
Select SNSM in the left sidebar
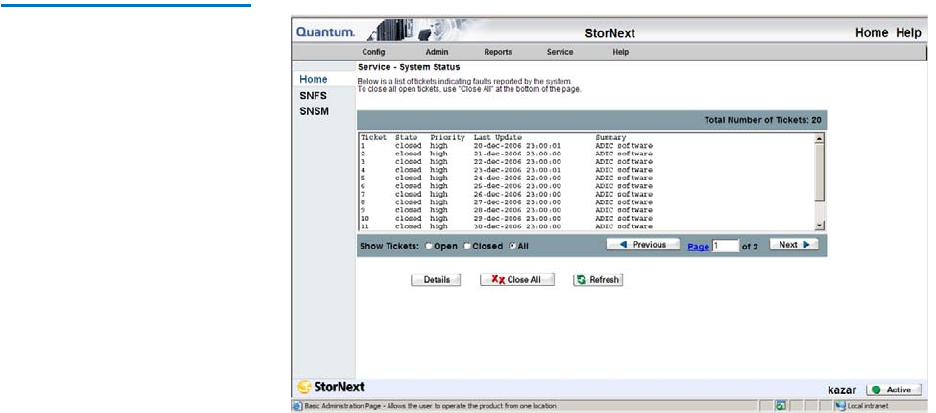coord(314,112)
